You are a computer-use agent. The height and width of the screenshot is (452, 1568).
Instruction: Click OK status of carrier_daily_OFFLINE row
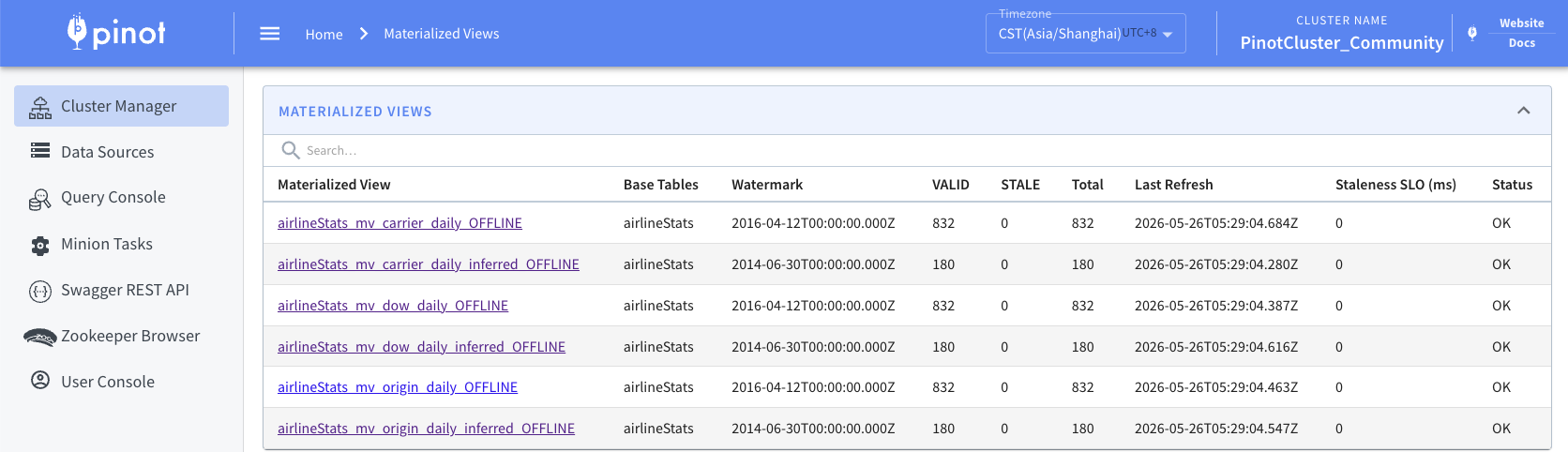pos(1501,223)
